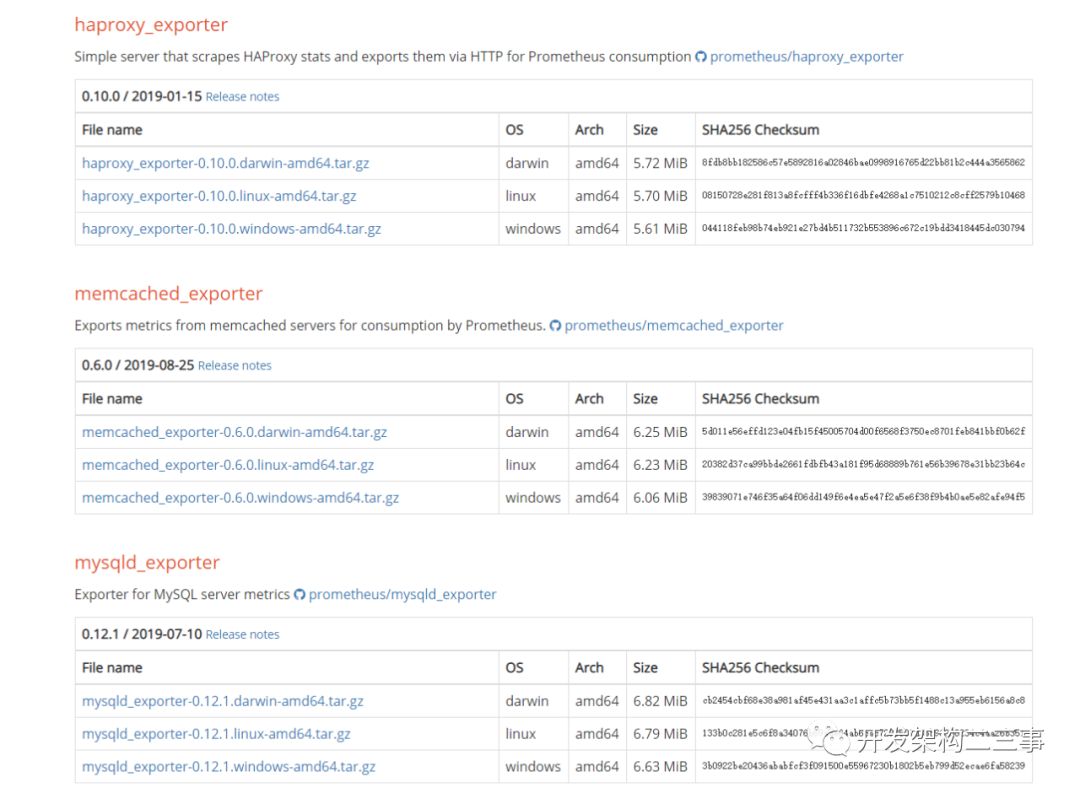Open Release notes for mysqld 0.12.1

tap(242, 635)
